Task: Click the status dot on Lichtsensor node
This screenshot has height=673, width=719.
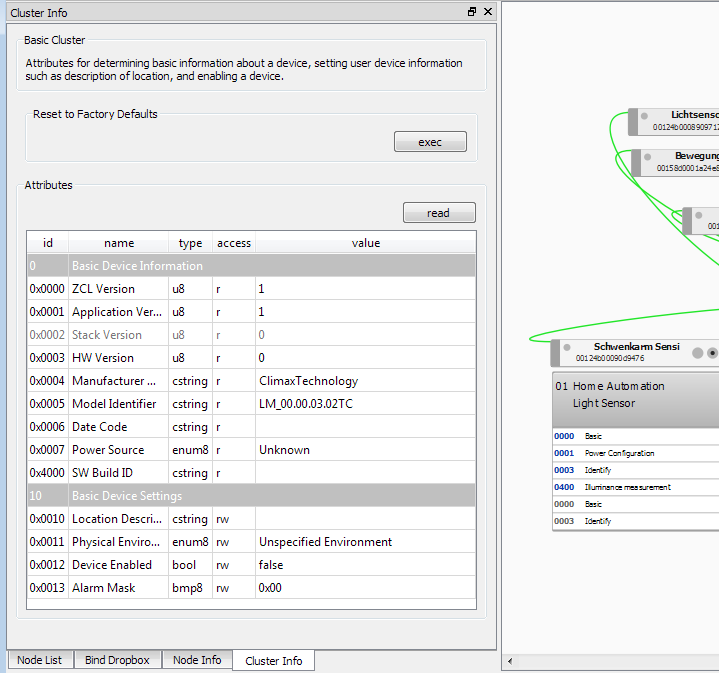Action: [x=644, y=116]
